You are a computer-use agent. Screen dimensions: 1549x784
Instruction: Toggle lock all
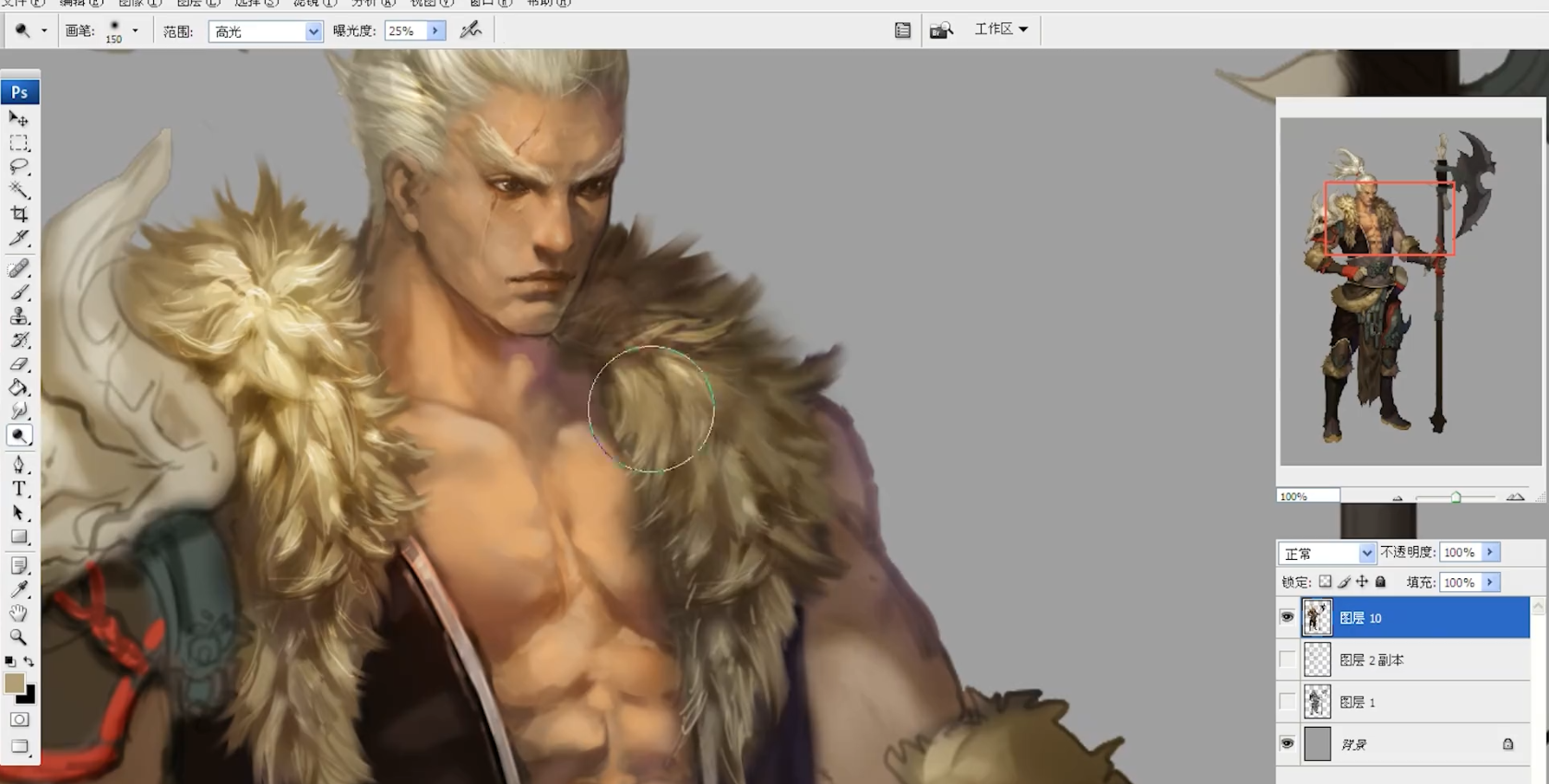[1381, 582]
